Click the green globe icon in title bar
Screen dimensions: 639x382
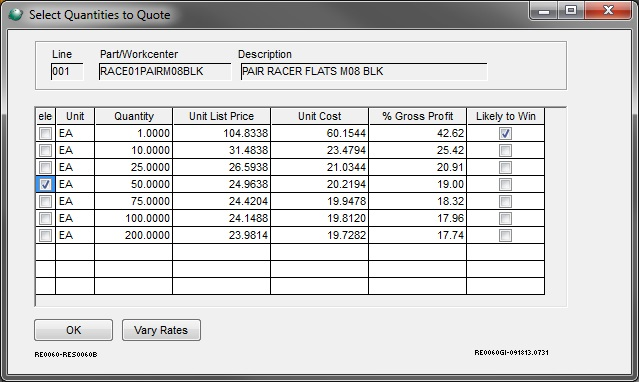click(15, 15)
